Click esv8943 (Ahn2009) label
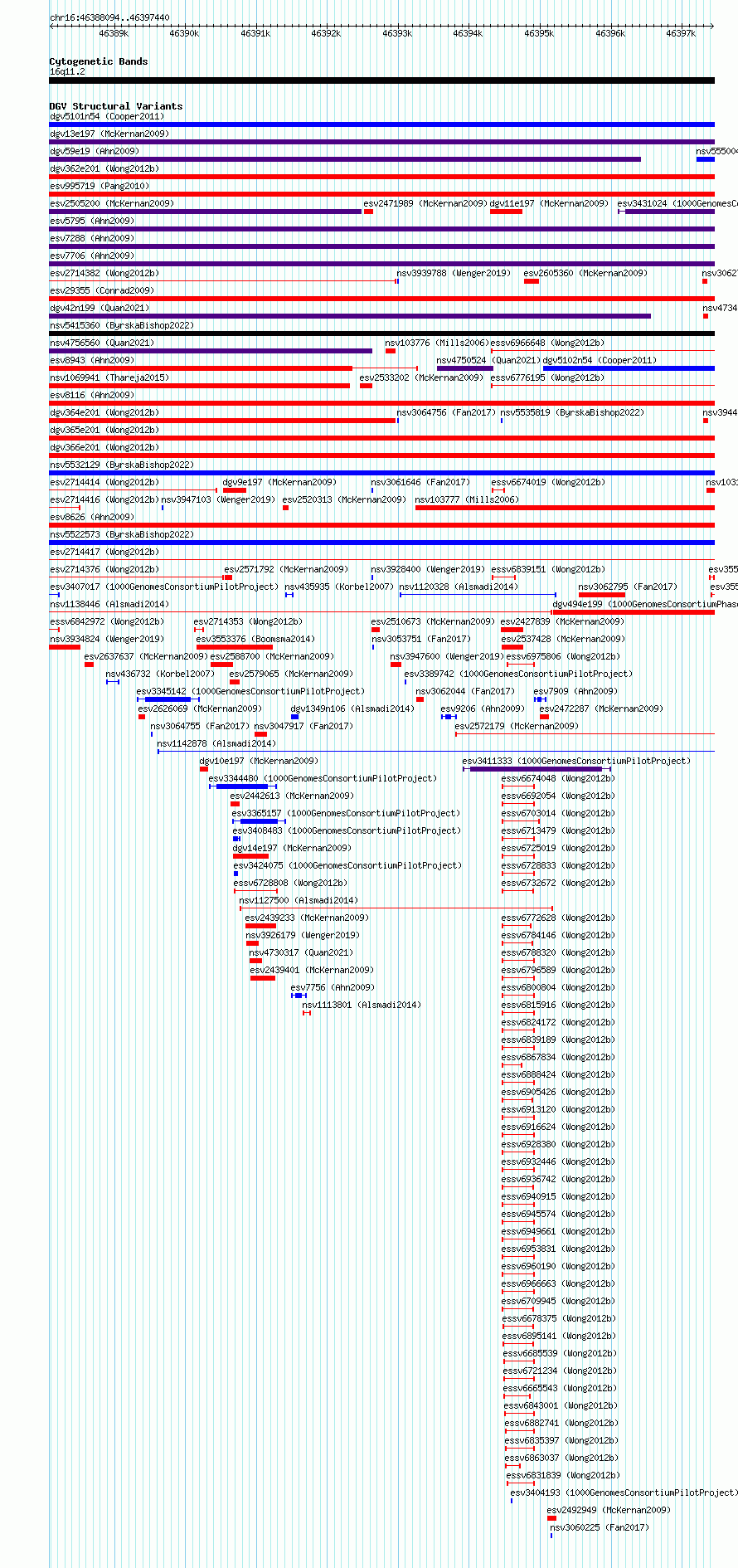Viewport: 738px width, 1568px height. [92, 361]
